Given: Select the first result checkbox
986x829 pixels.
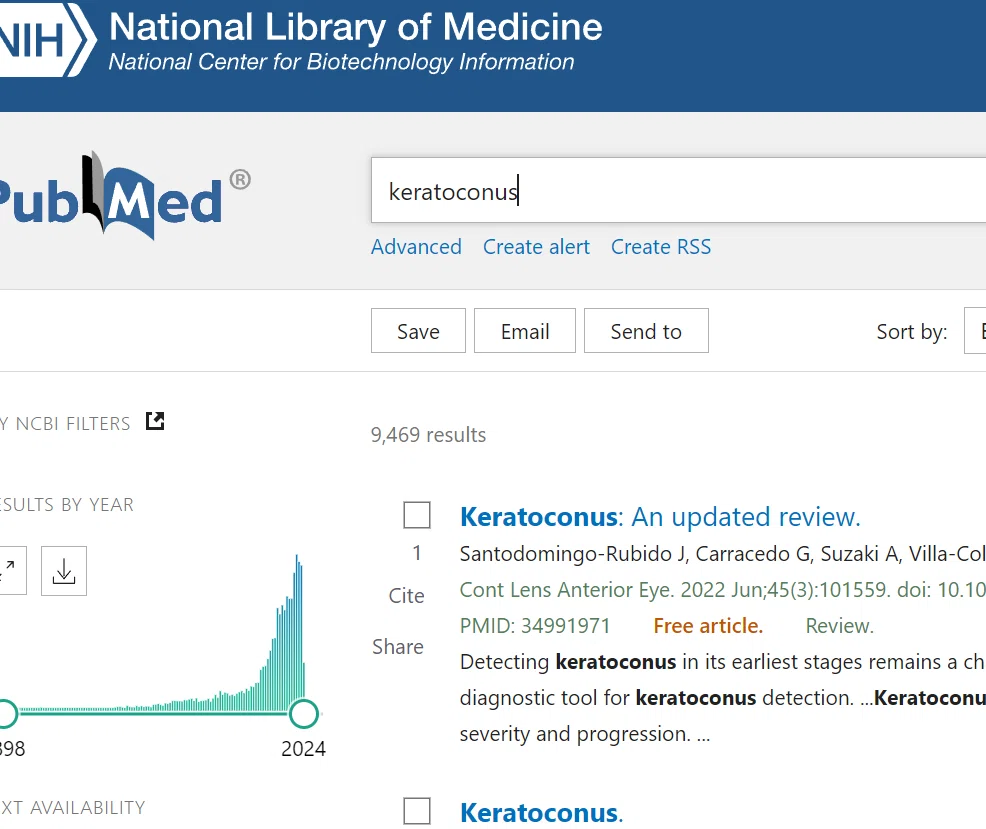Looking at the screenshot, I should (417, 515).
